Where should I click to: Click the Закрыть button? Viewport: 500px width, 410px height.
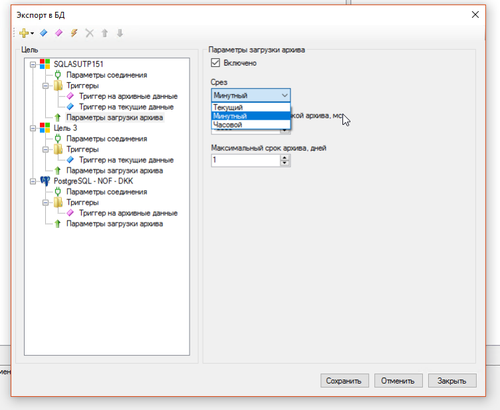coord(452,381)
